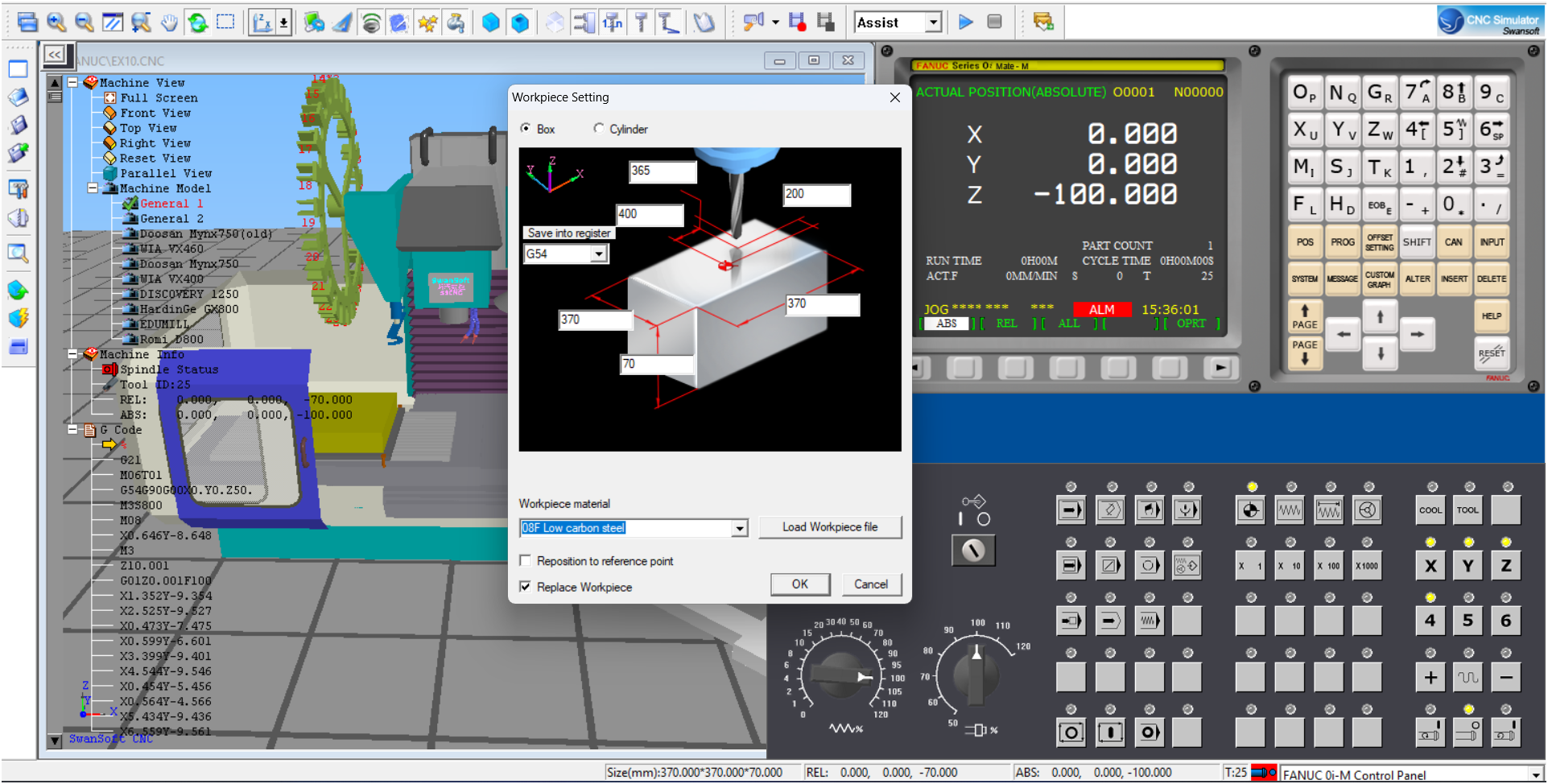
Task: Click the ABS soft key label
Action: click(x=947, y=324)
